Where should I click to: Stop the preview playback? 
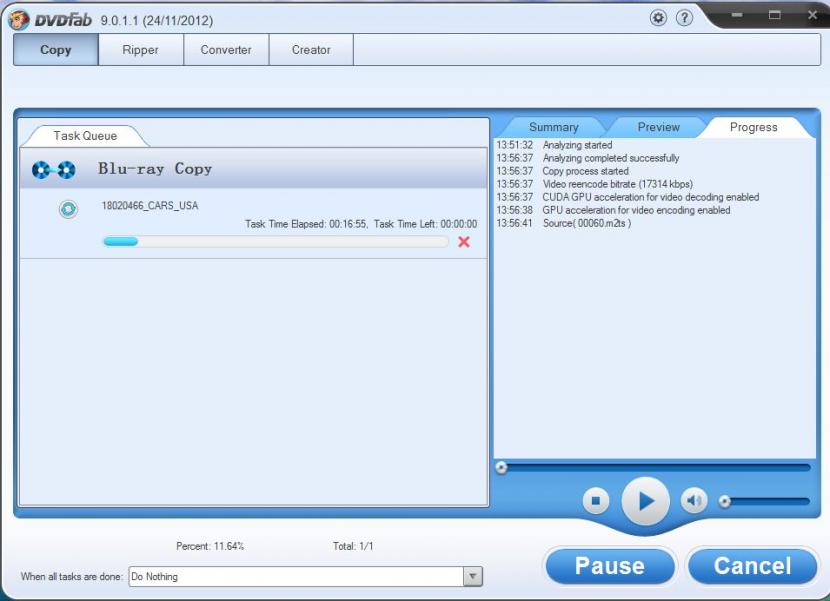(x=596, y=500)
